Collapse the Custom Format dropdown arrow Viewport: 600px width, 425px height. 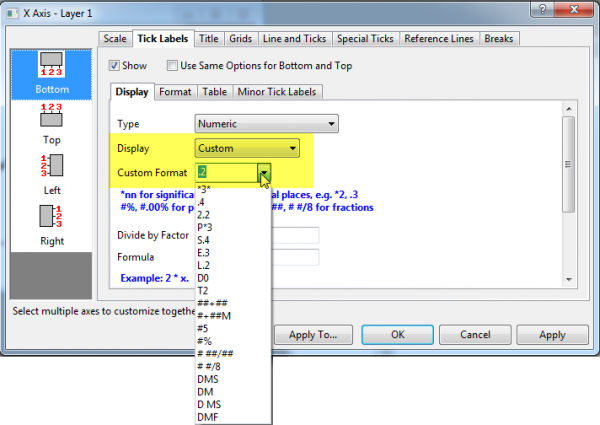(x=264, y=174)
